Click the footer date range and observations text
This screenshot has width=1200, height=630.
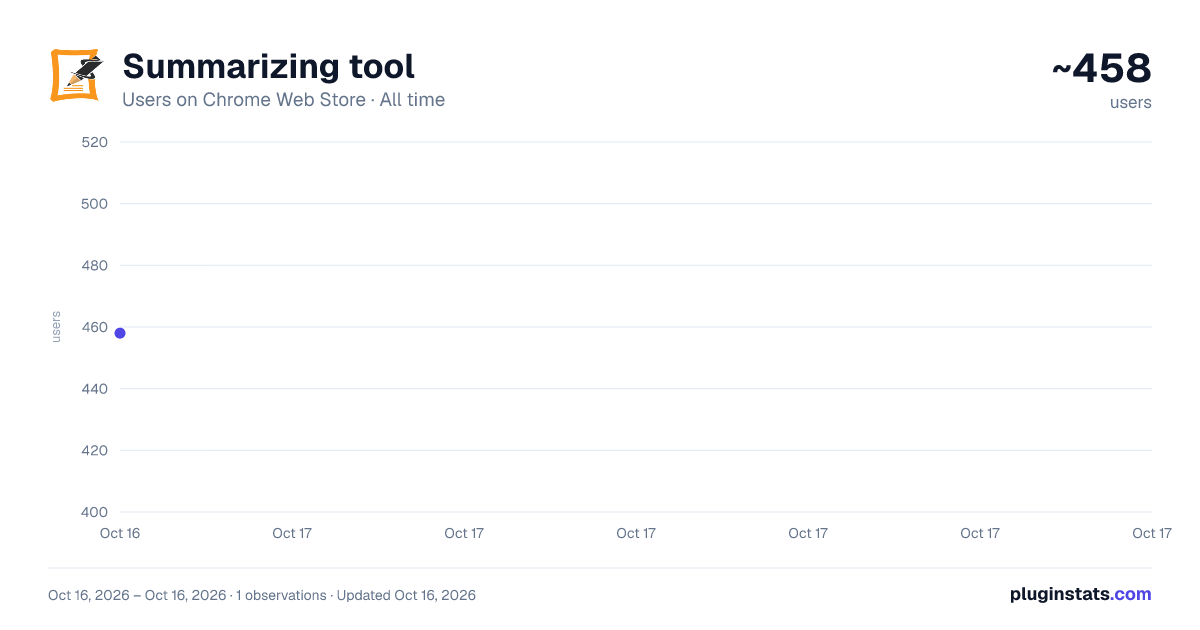point(262,595)
